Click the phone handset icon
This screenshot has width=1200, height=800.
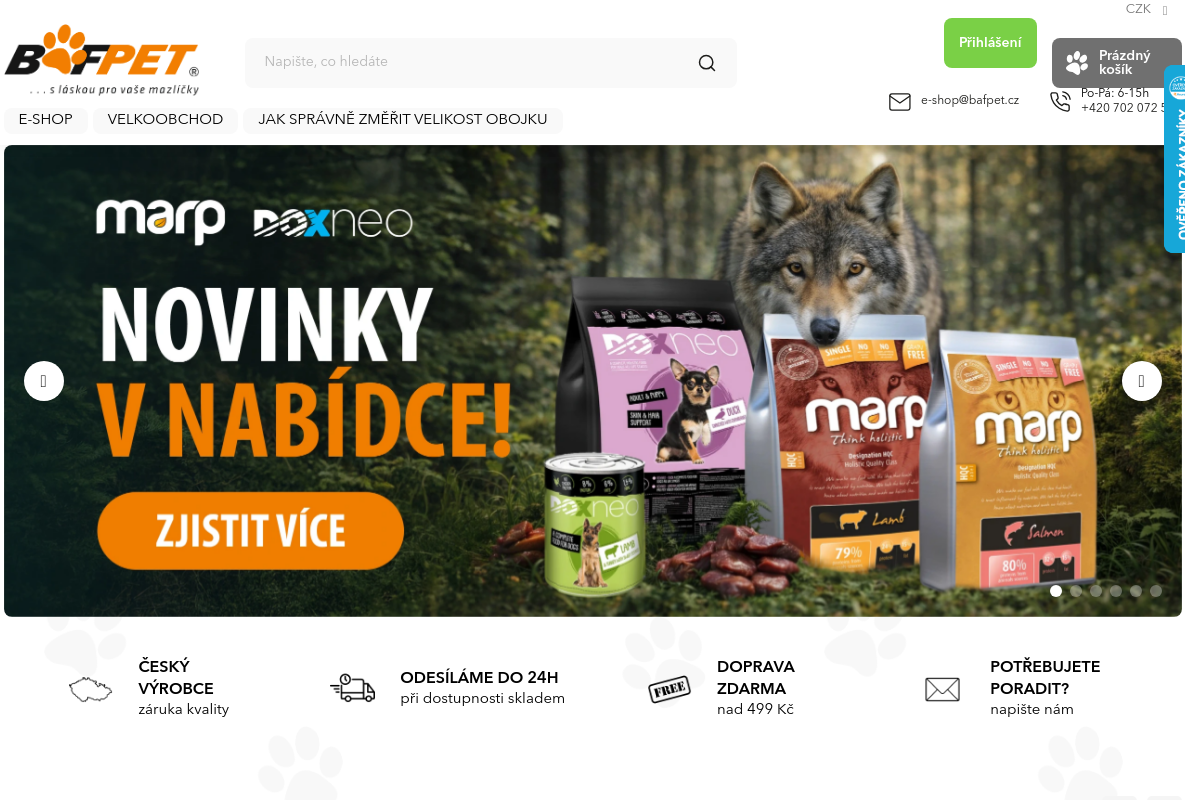[x=1060, y=101]
